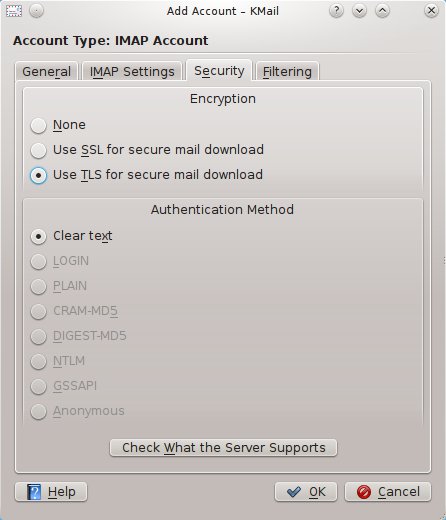The height and width of the screenshot is (520, 446).
Task: Switch to the Filtering tab
Action: (x=287, y=72)
